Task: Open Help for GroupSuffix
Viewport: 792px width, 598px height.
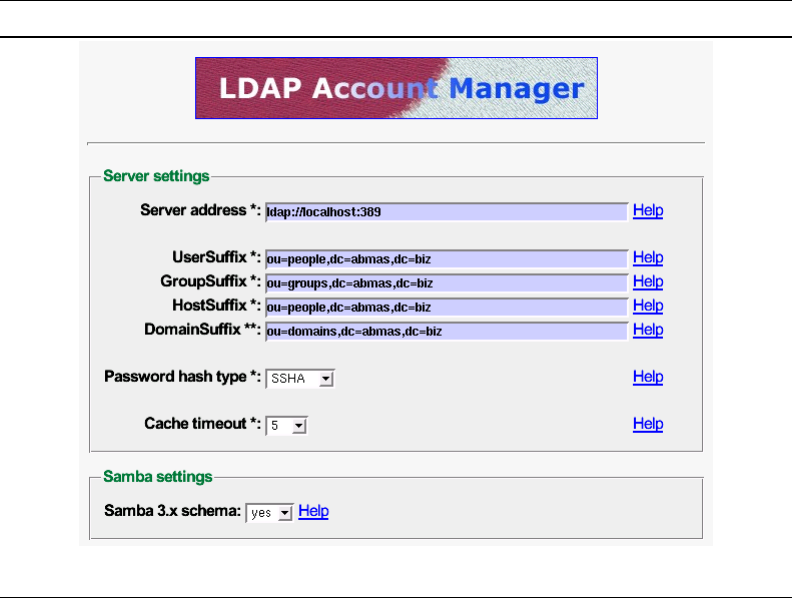Action: pos(648,281)
